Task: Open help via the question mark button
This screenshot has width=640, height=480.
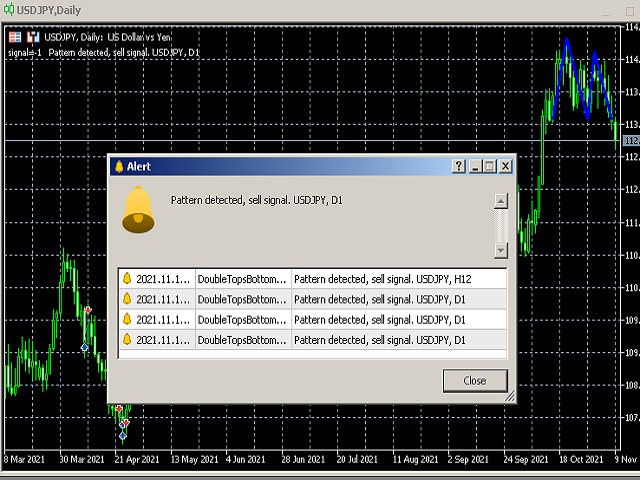Action: pyautogui.click(x=458, y=166)
